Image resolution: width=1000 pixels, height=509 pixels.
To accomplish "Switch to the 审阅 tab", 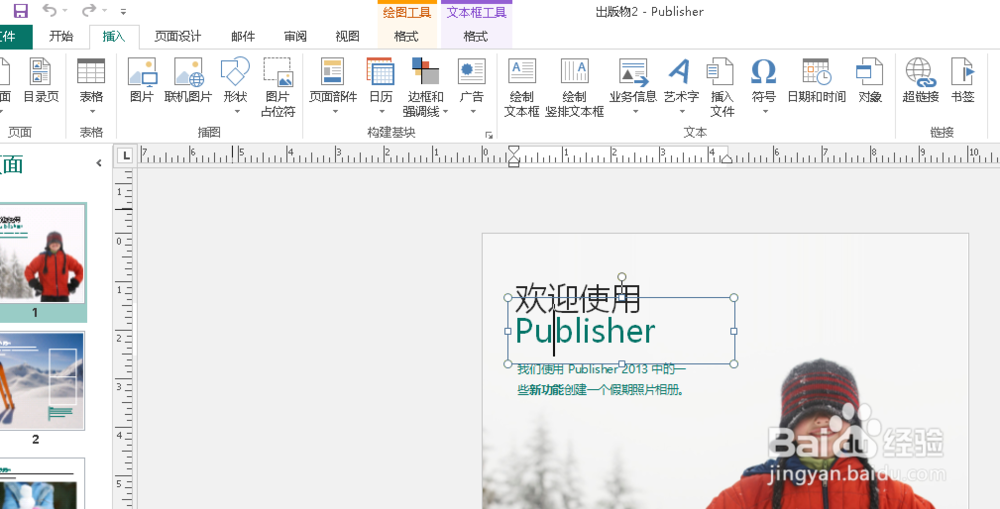I will coord(295,36).
